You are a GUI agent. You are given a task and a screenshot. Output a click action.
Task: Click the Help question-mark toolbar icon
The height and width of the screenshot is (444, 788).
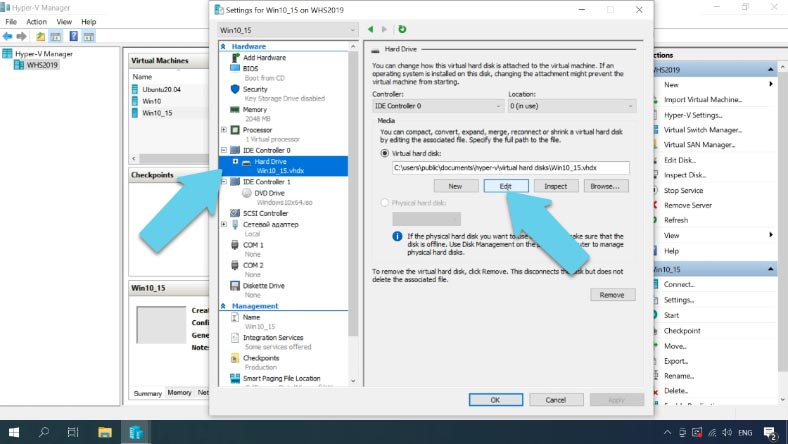[73, 36]
